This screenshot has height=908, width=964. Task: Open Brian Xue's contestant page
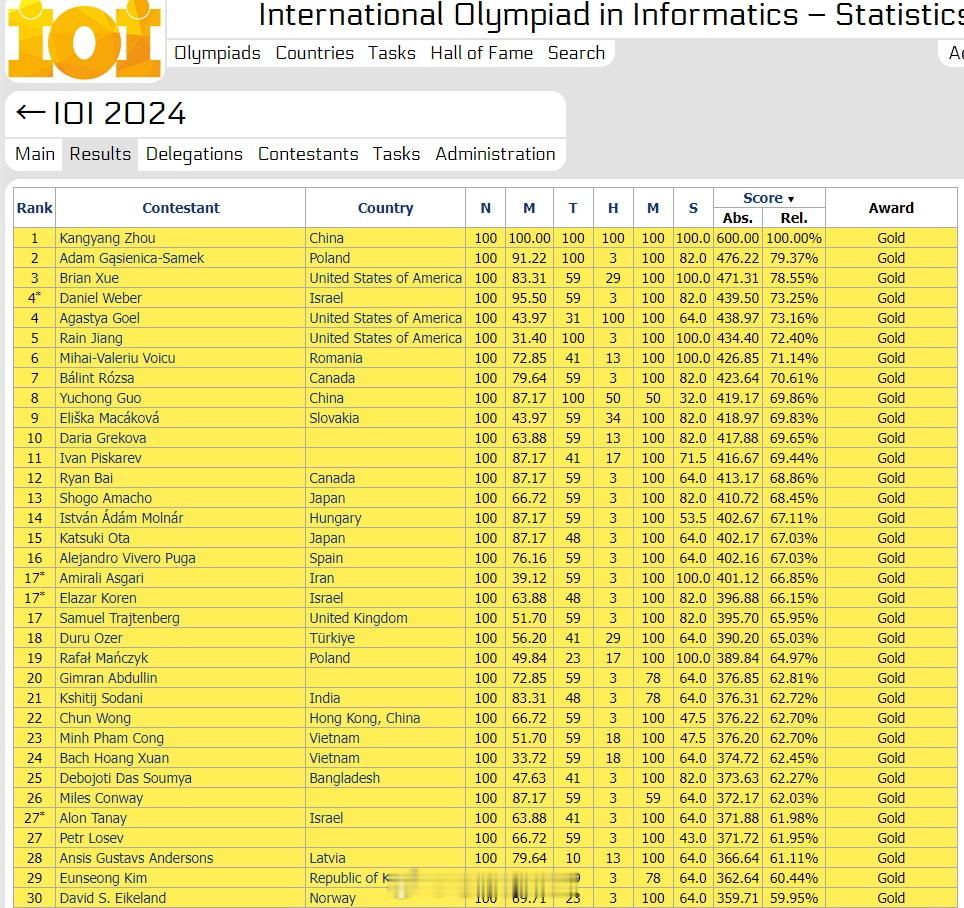coord(89,278)
